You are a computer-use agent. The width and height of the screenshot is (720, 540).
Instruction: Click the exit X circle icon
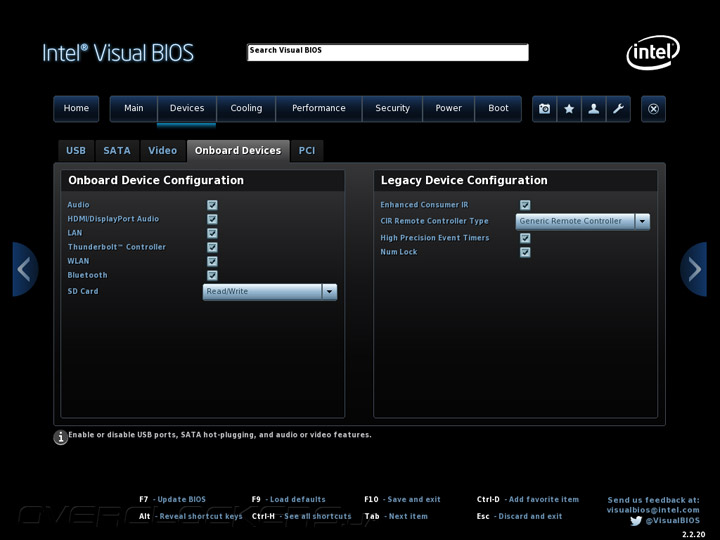point(653,109)
